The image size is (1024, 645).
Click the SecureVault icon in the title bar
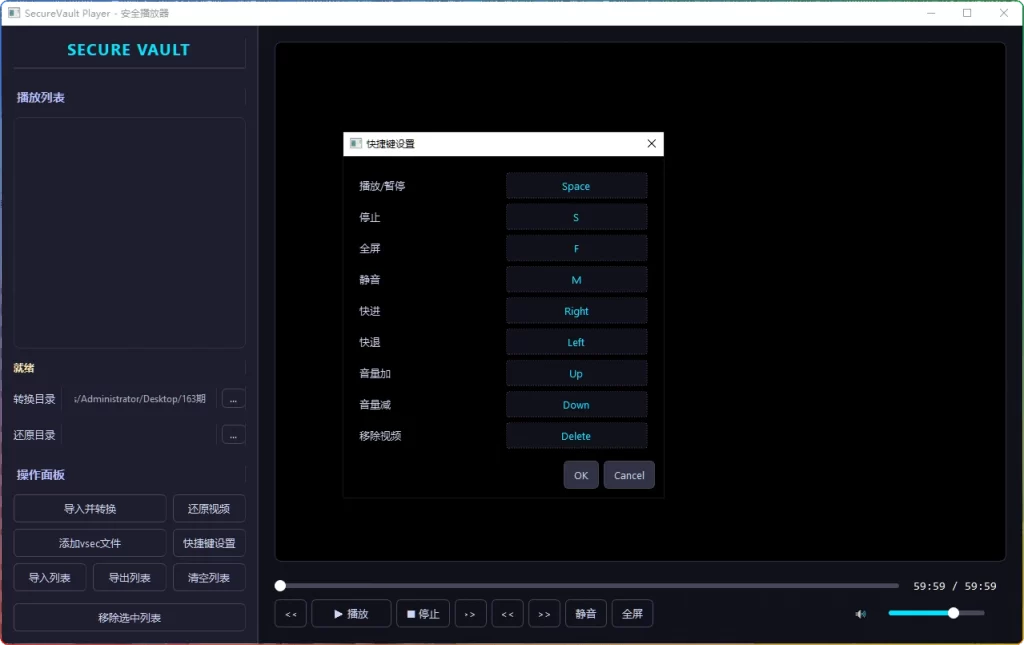(x=12, y=13)
